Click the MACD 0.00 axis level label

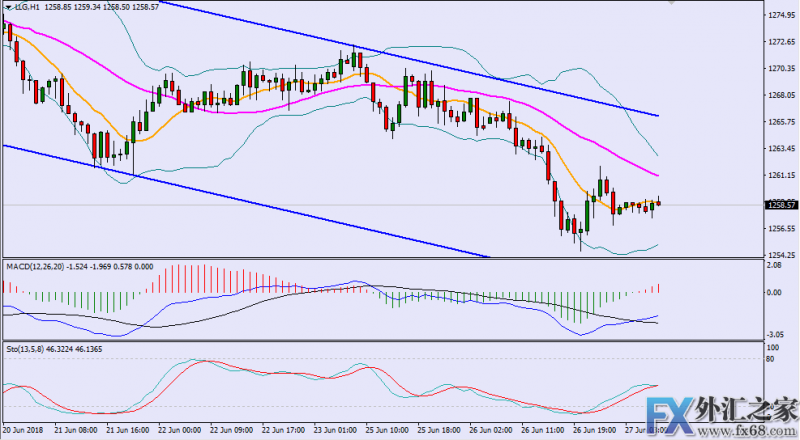point(775,293)
